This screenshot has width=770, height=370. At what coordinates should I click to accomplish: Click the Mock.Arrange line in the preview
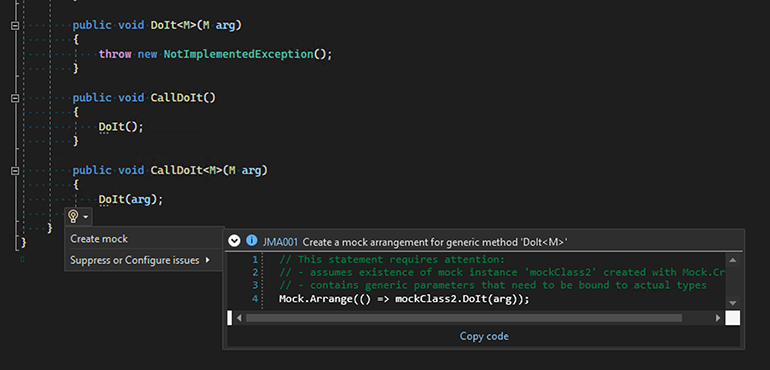[x=404, y=299]
